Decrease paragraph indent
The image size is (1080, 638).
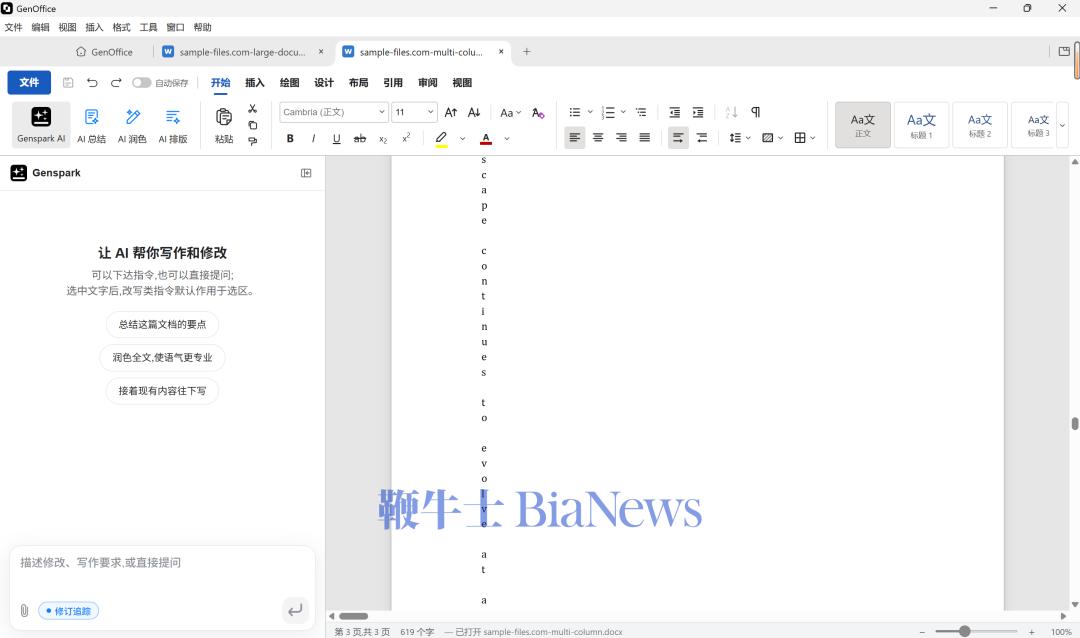click(x=675, y=112)
